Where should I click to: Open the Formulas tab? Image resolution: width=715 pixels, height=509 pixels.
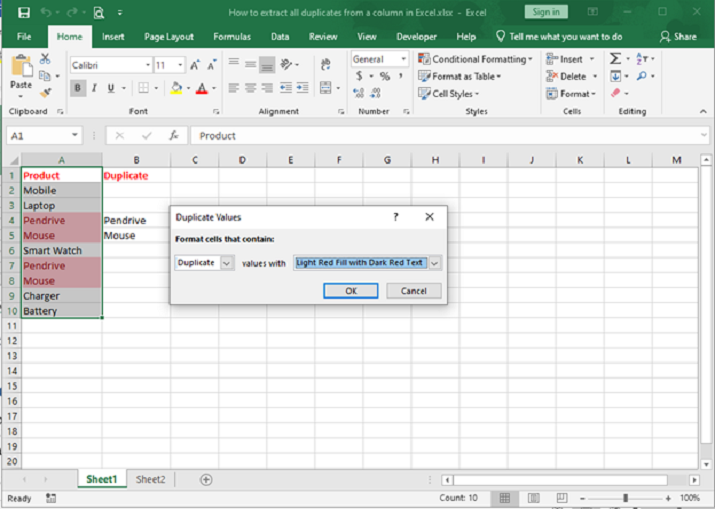[232, 37]
